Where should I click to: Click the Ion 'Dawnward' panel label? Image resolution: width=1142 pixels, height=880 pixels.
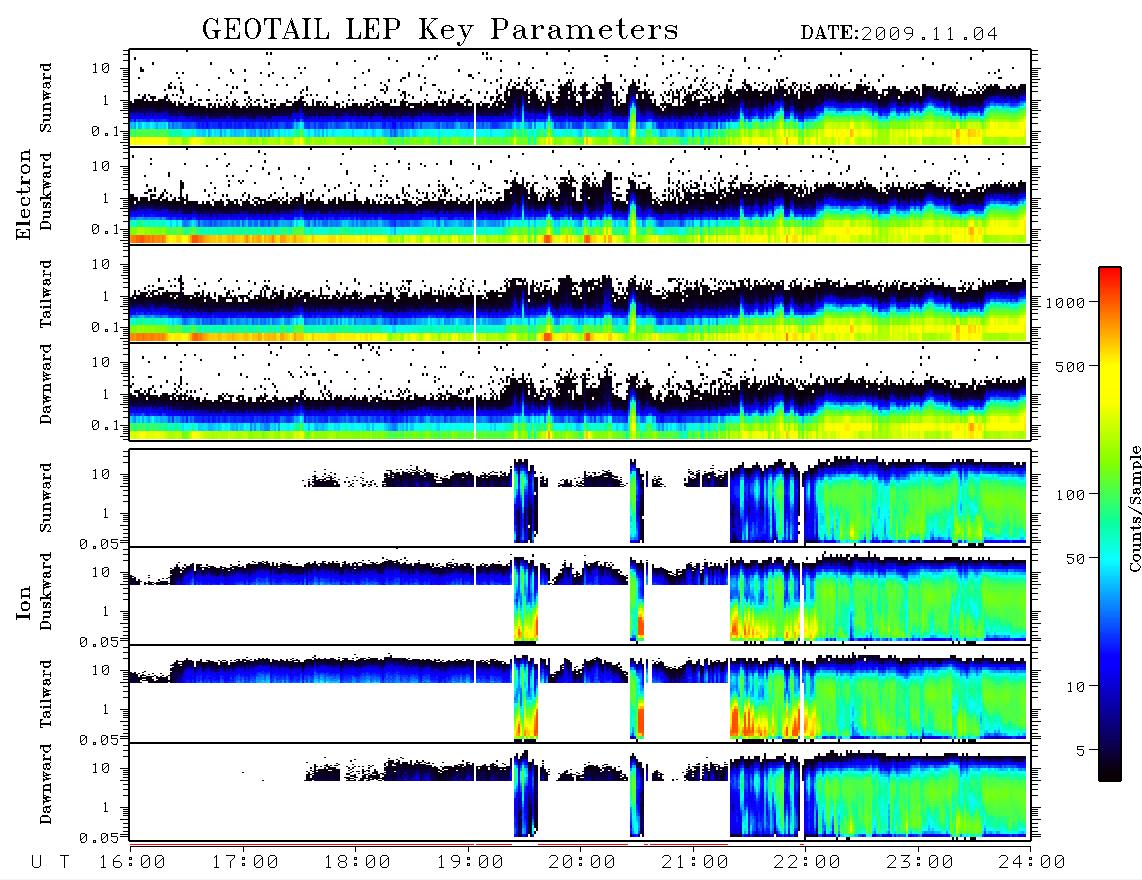(x=46, y=784)
